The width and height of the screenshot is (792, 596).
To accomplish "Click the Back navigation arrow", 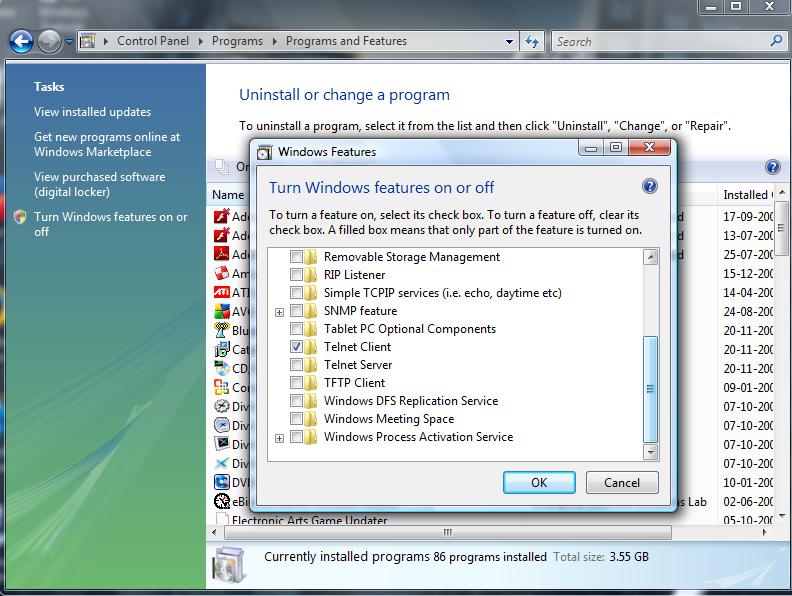I will [x=21, y=41].
